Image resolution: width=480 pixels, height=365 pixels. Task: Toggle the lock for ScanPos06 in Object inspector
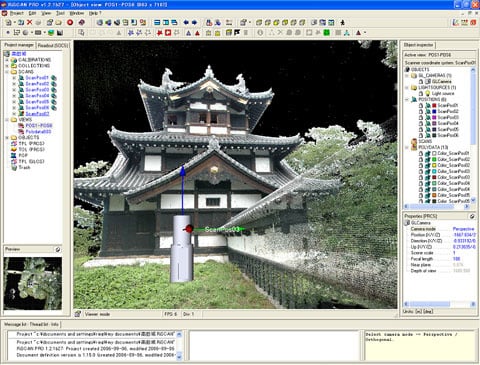coord(421,135)
